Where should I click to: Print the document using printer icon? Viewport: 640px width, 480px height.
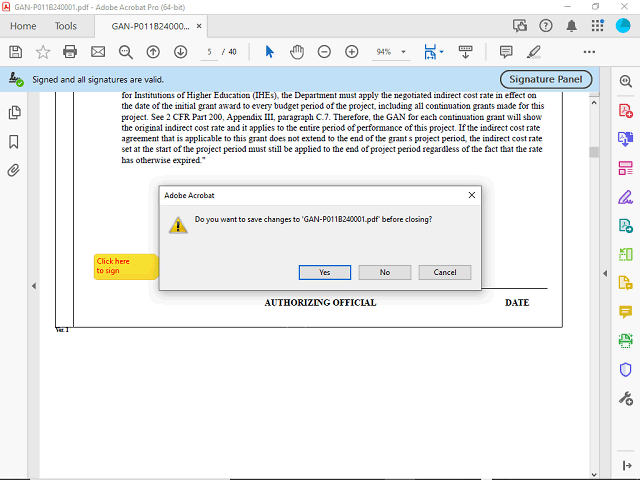click(x=70, y=52)
